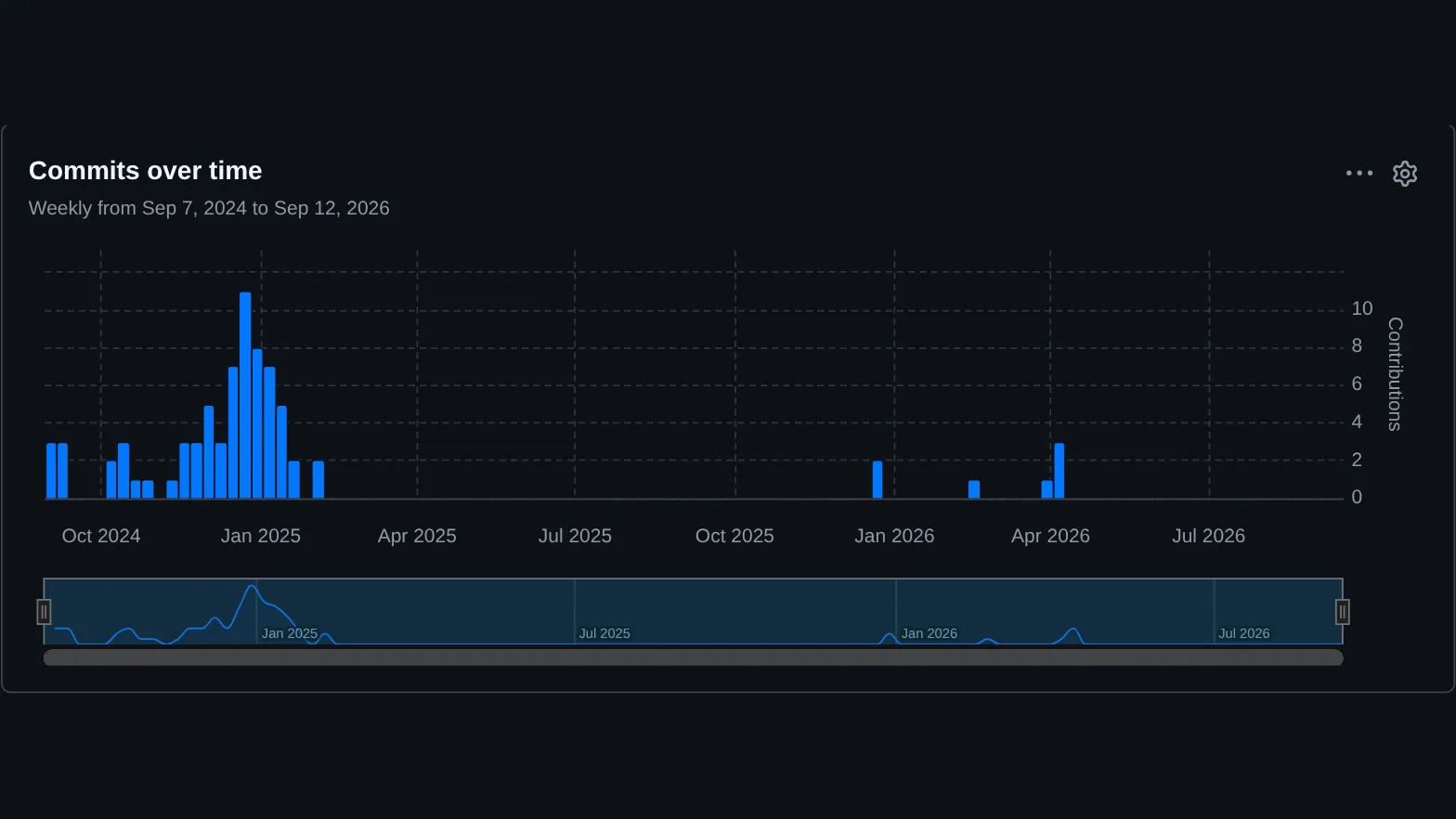Click the tallest commit bar near Jan 2025
The image size is (1456, 819).
pos(245,396)
